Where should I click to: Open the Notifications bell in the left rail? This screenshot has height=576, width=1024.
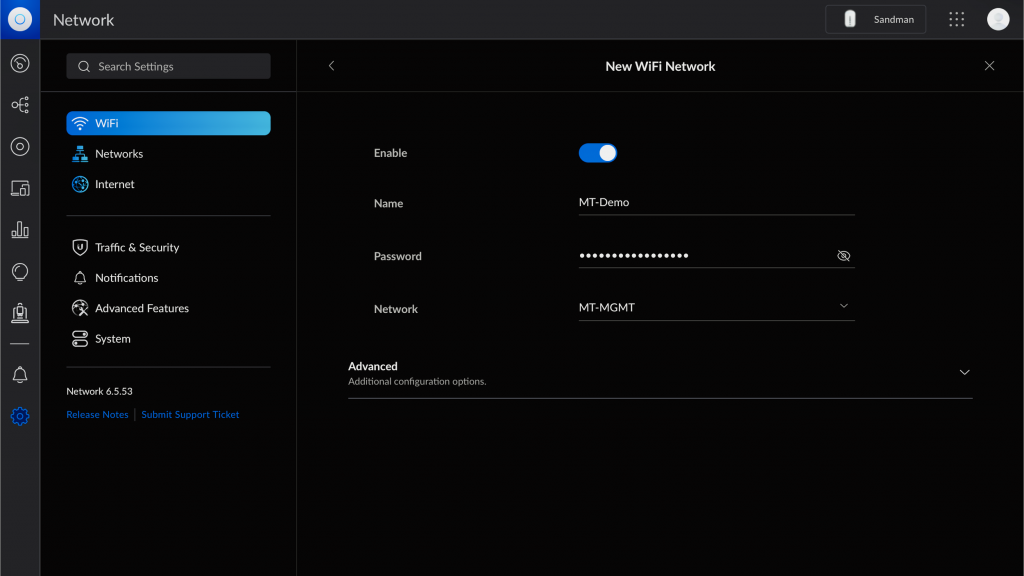[x=20, y=374]
